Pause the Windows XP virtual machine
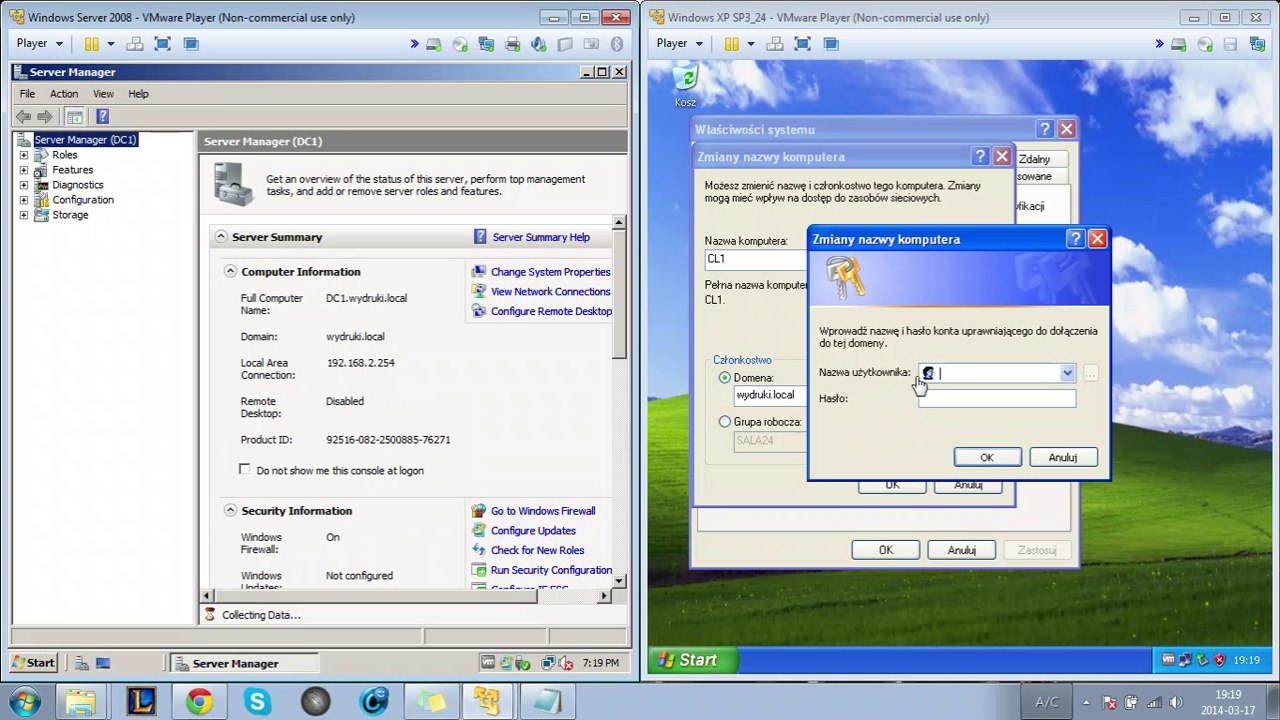The height and width of the screenshot is (720, 1280). coord(732,44)
